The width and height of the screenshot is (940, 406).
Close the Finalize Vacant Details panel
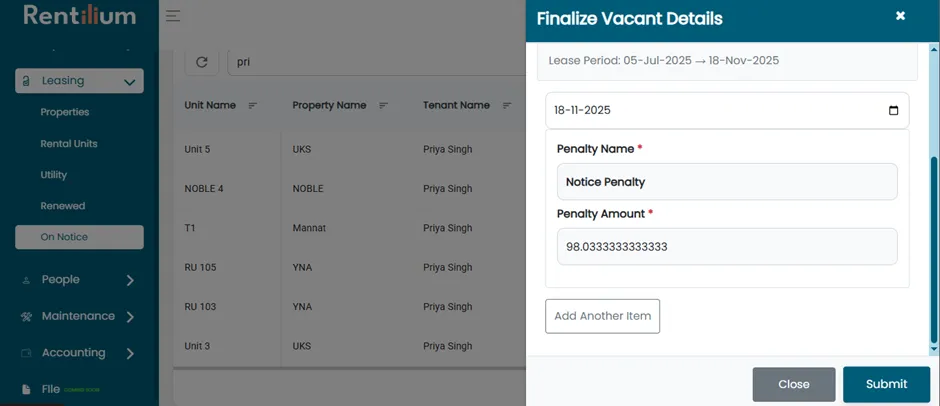click(x=900, y=16)
